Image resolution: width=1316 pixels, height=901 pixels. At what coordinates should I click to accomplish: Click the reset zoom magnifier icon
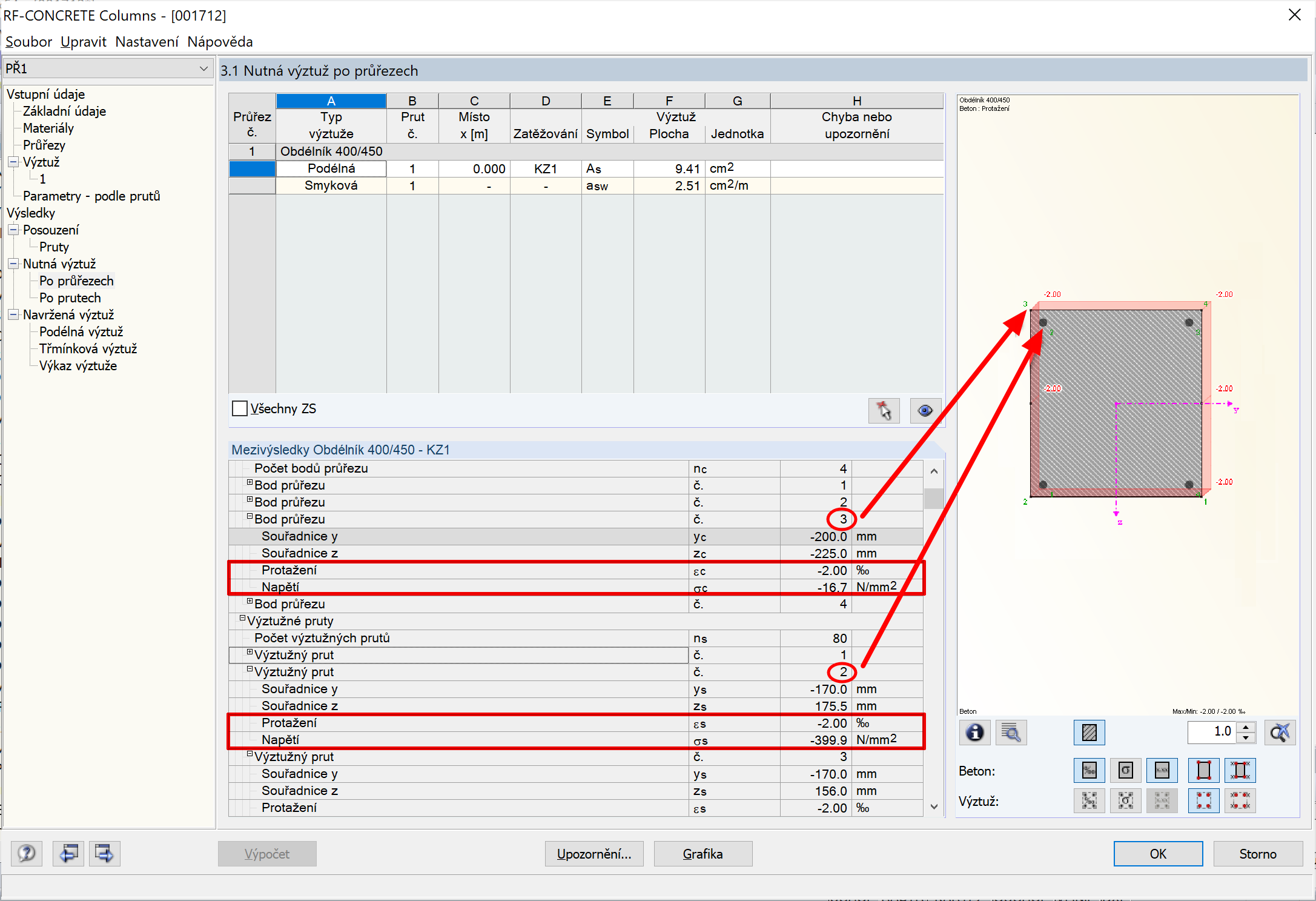click(1280, 733)
